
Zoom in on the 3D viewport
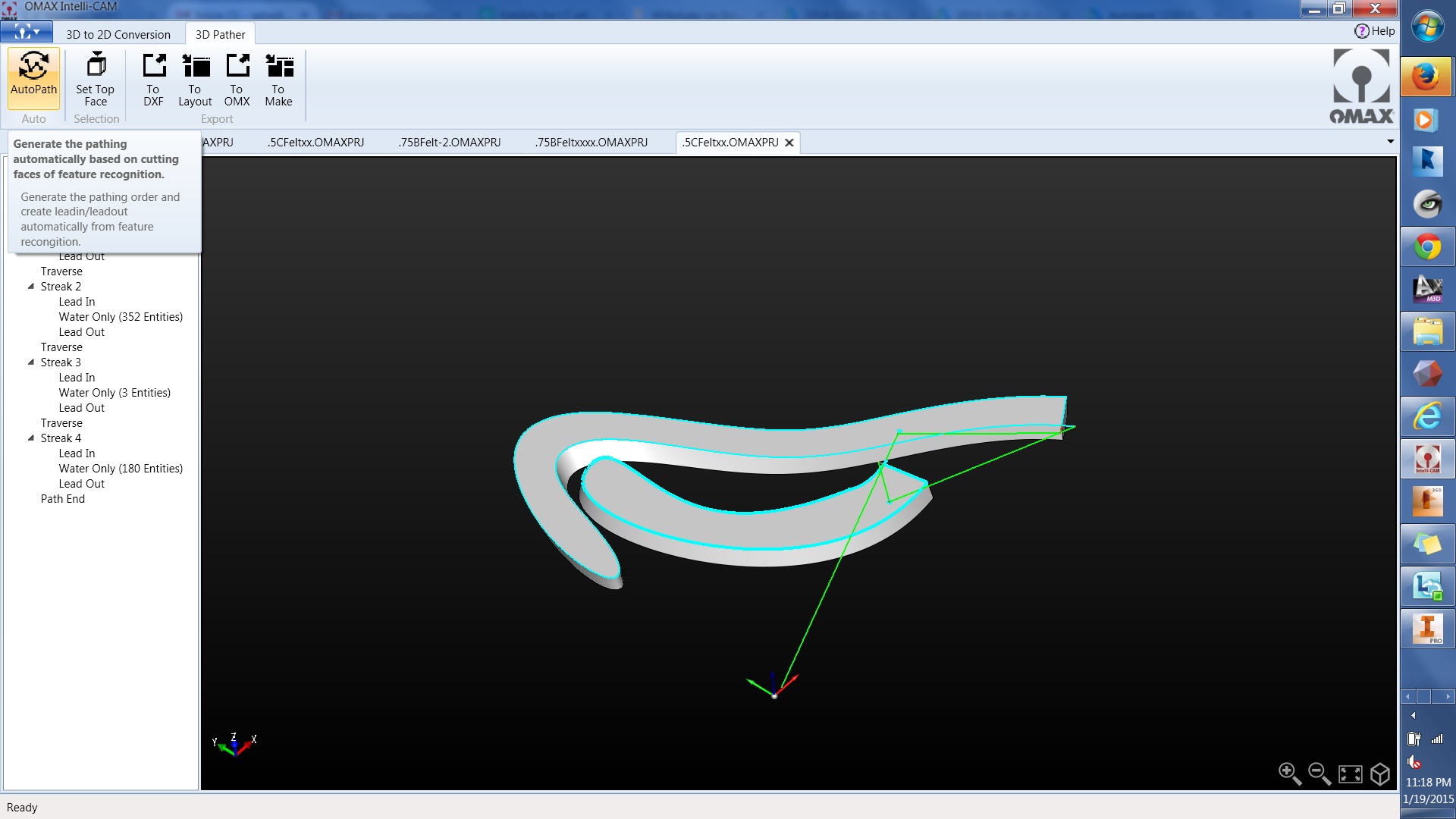pyautogui.click(x=1290, y=773)
